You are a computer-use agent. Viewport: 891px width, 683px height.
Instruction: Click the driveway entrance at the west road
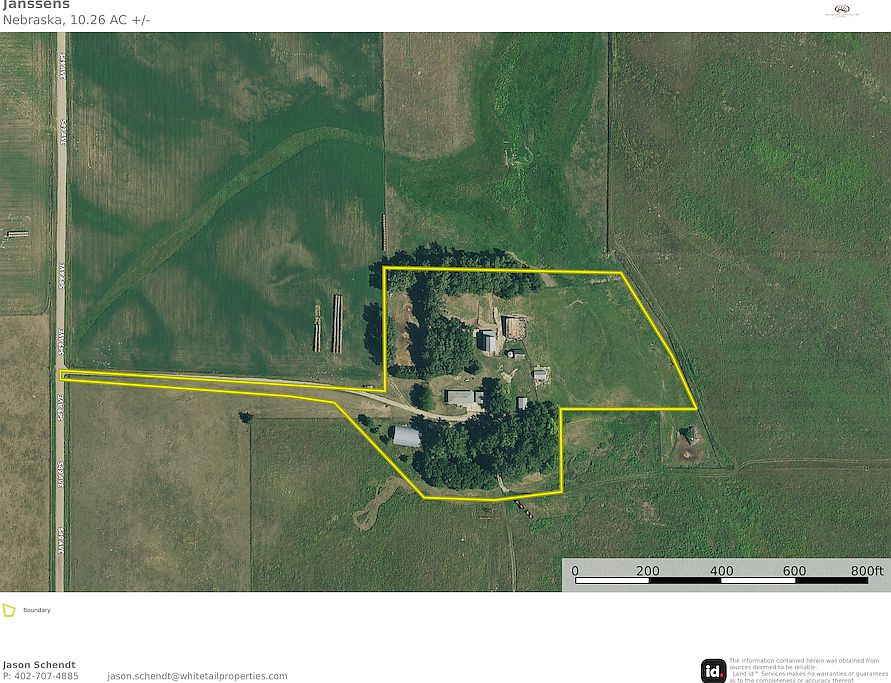pos(66,376)
